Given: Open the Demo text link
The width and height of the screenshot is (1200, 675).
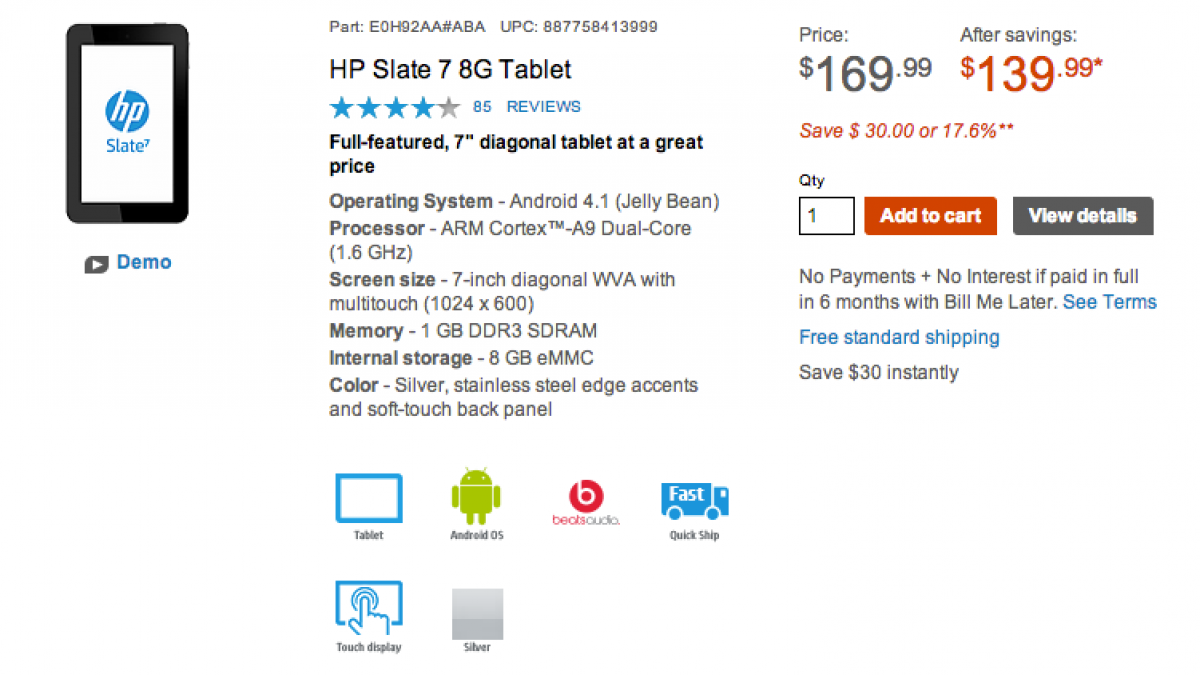Looking at the screenshot, I should [x=144, y=262].
